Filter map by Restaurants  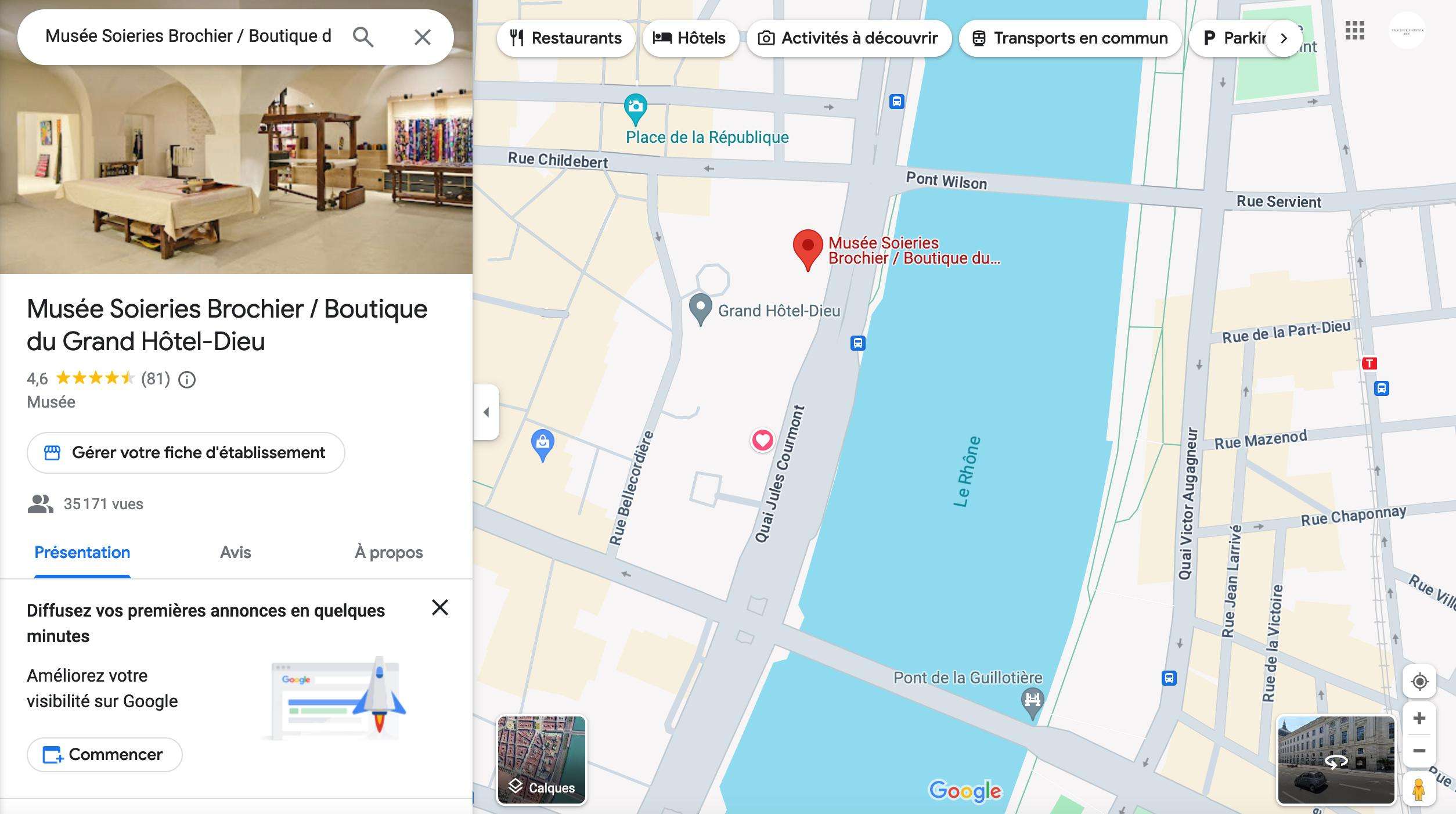(565, 38)
